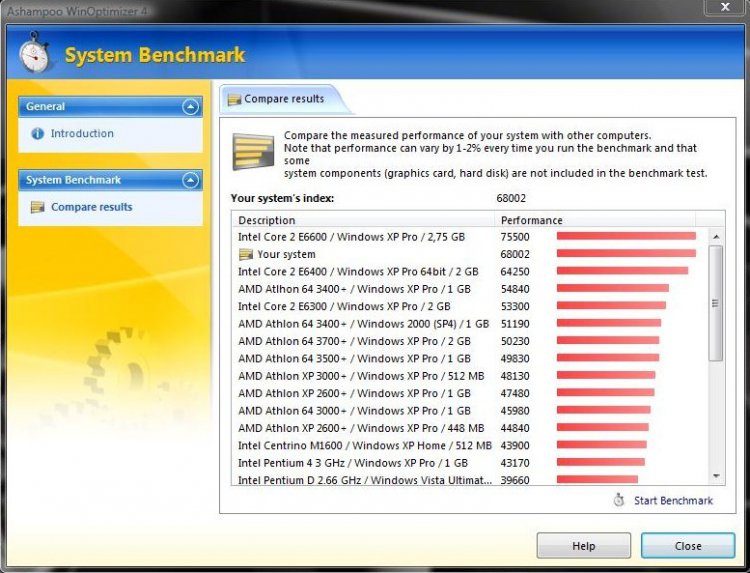The width and height of the screenshot is (750, 573).
Task: Click the Help button
Action: [x=584, y=546]
